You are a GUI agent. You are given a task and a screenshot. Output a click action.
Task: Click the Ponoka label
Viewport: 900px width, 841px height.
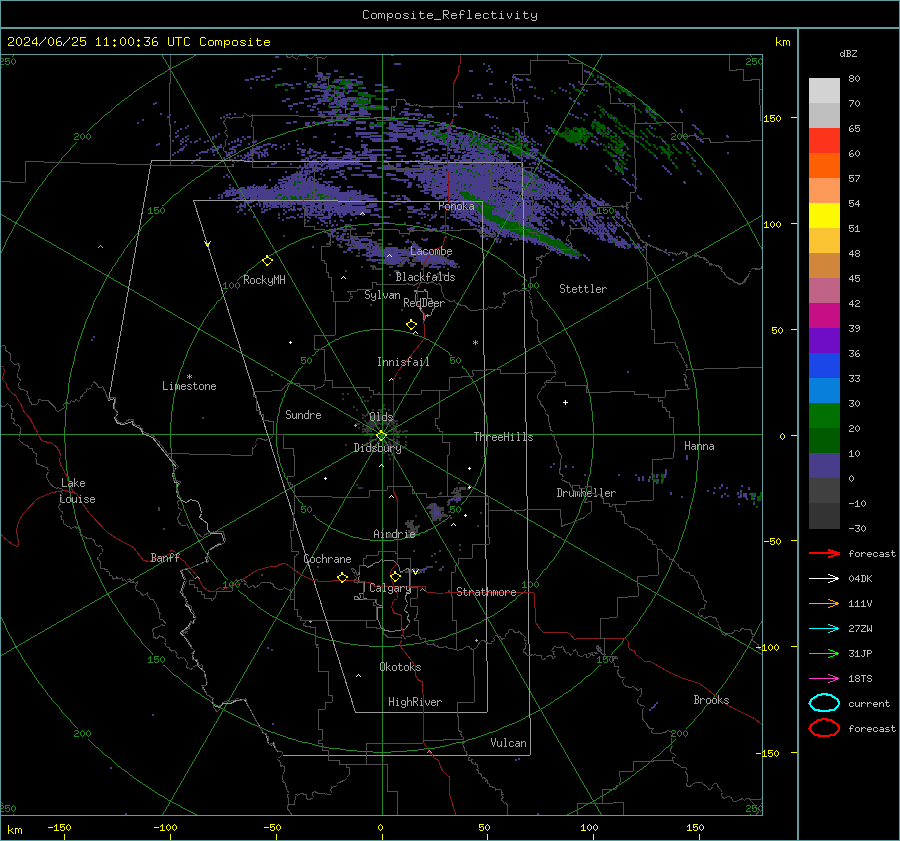click(456, 206)
